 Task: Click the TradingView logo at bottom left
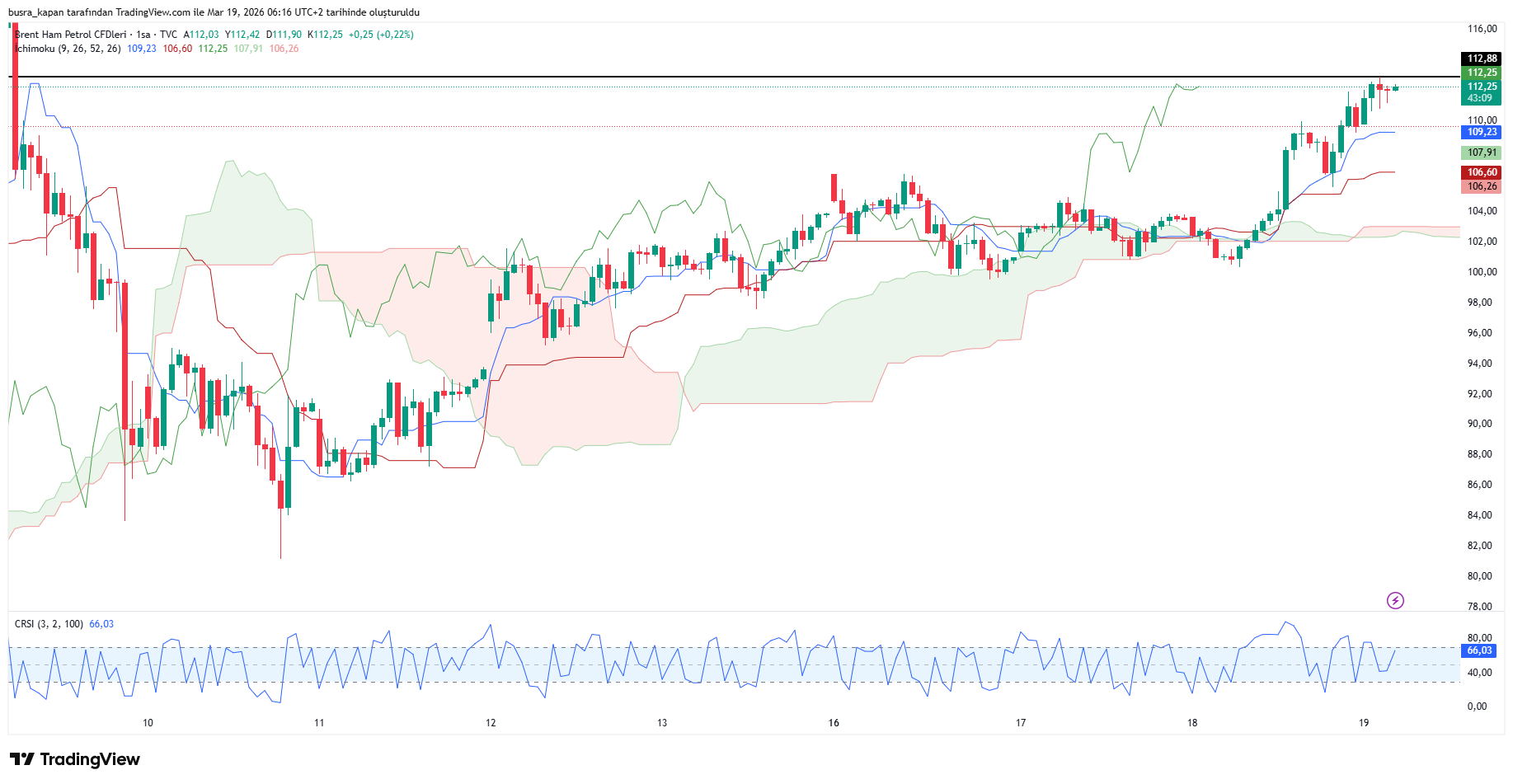point(75,759)
